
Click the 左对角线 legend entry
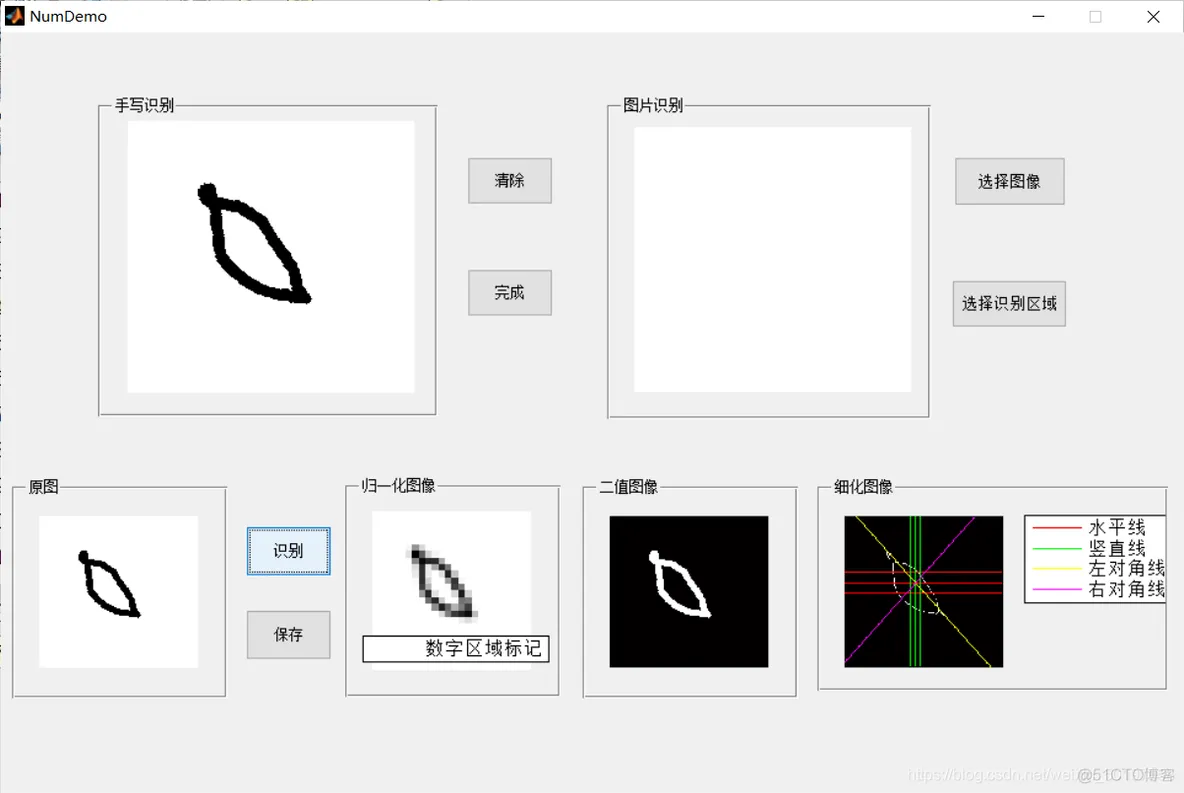pyautogui.click(x=1098, y=568)
